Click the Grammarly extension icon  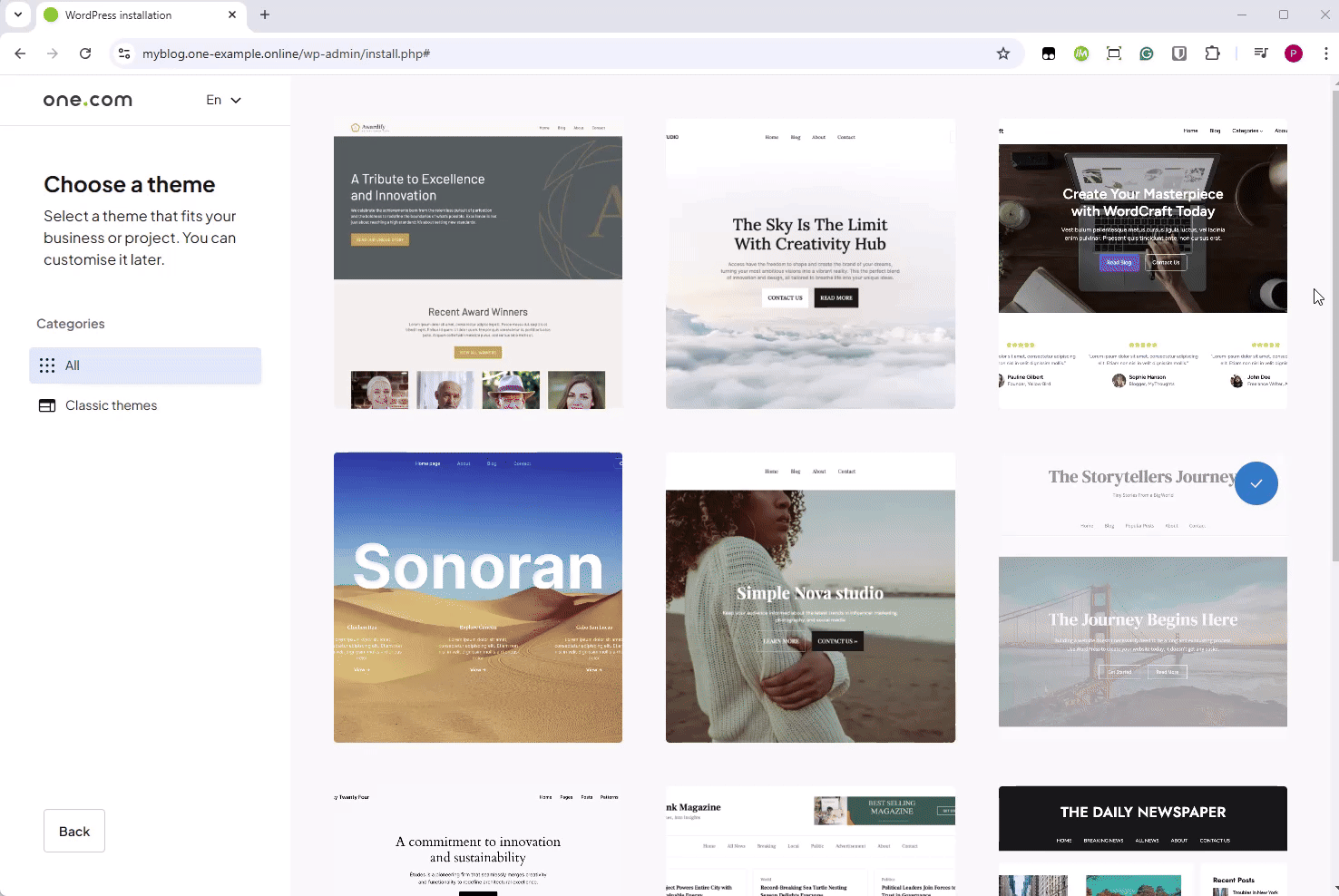(x=1147, y=54)
